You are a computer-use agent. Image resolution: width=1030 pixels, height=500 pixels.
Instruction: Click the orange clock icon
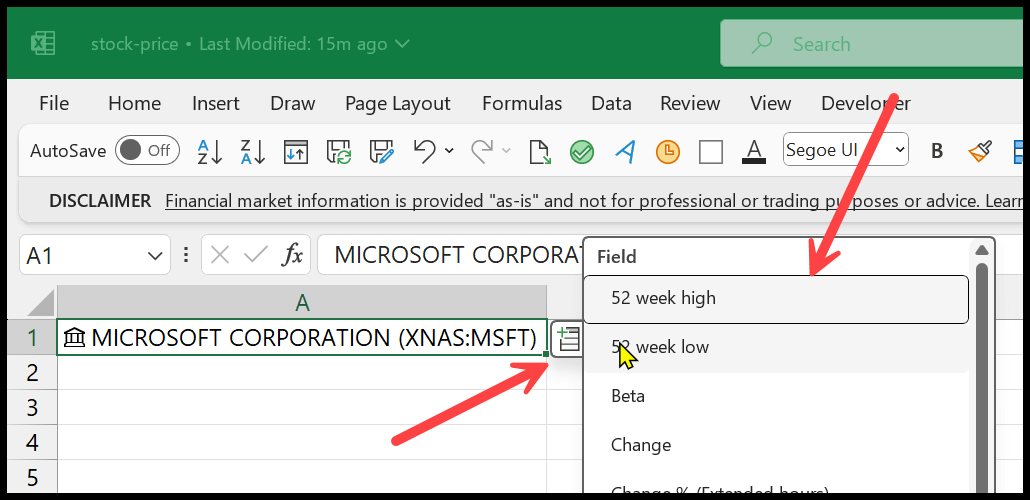click(668, 152)
